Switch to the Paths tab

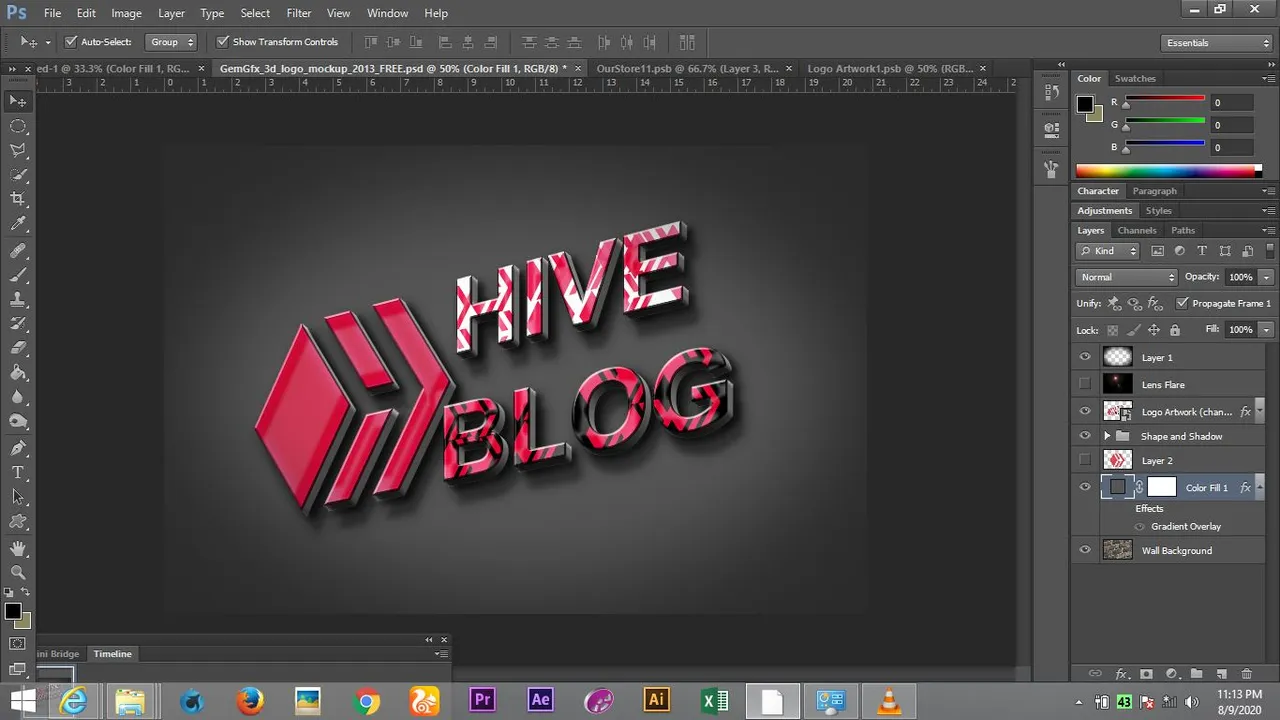1183,230
